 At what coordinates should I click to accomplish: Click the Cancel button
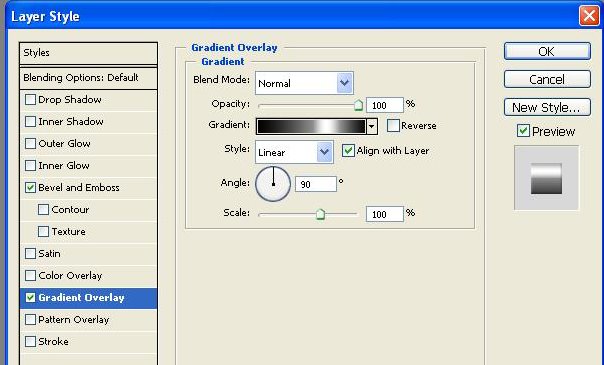547,79
